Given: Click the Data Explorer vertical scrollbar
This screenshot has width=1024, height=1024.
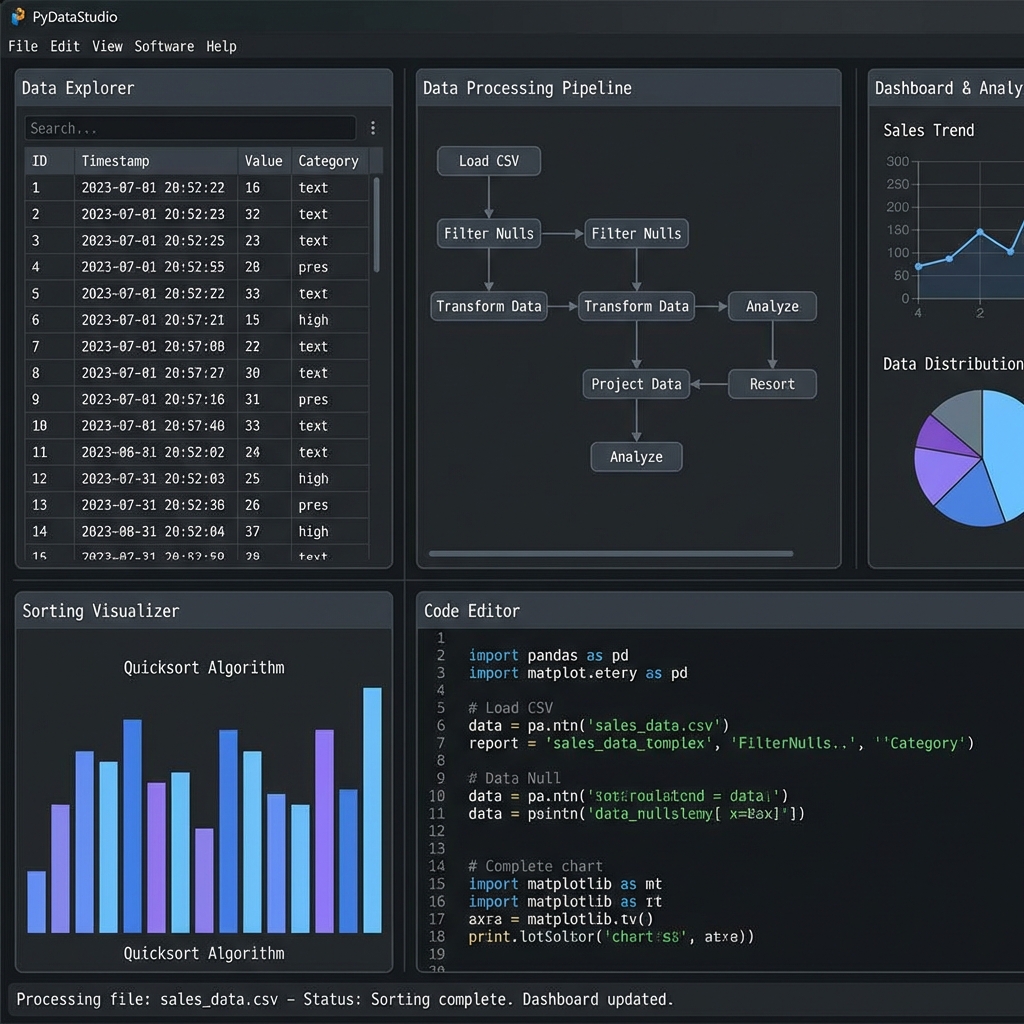Looking at the screenshot, I should 376,225.
